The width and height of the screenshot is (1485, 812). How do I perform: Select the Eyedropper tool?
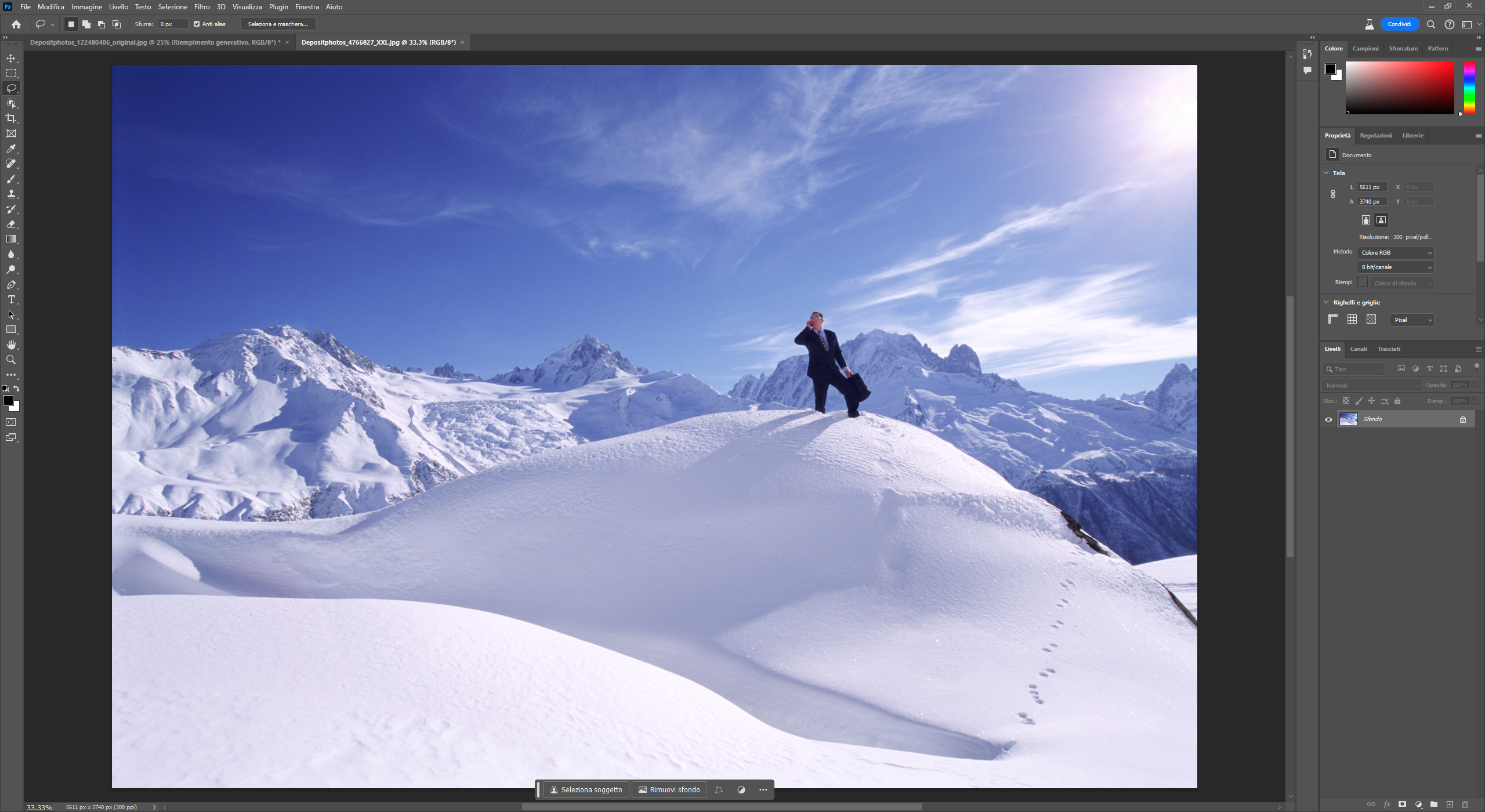click(x=11, y=149)
